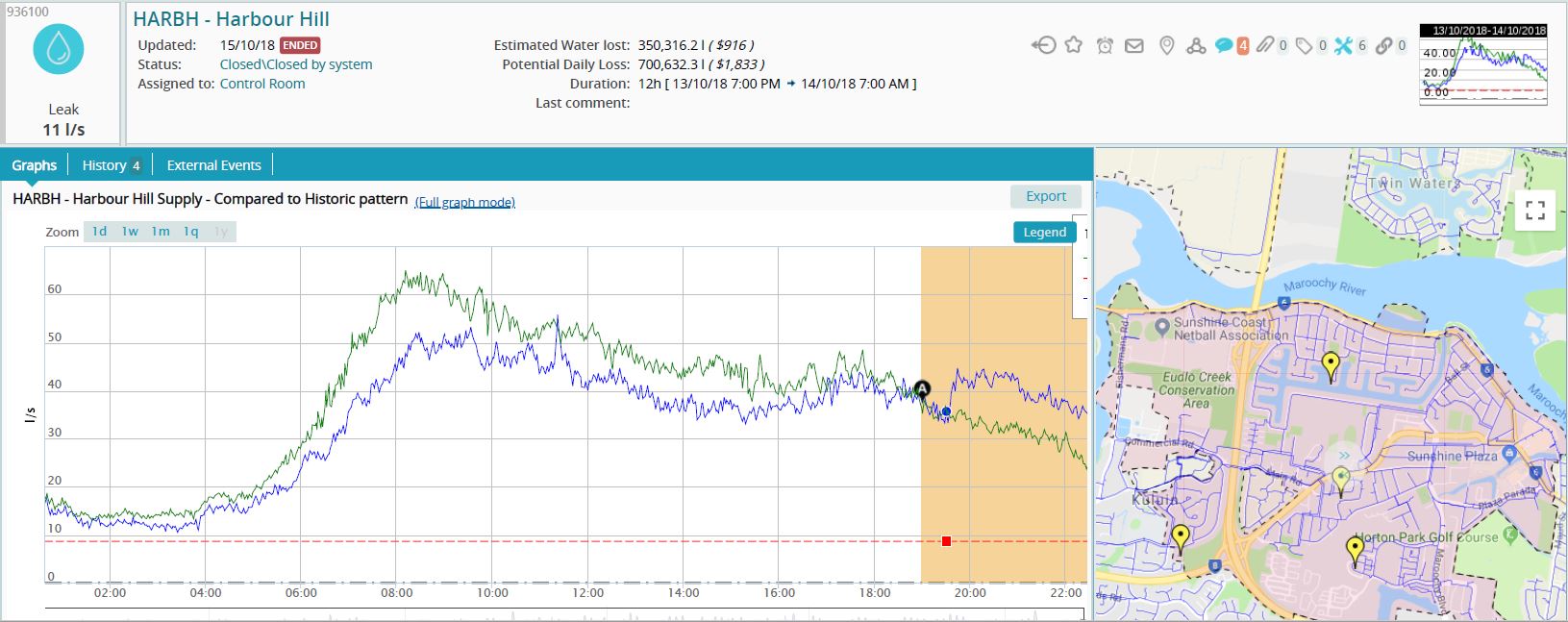Set graph zoom to 1w

(x=130, y=232)
